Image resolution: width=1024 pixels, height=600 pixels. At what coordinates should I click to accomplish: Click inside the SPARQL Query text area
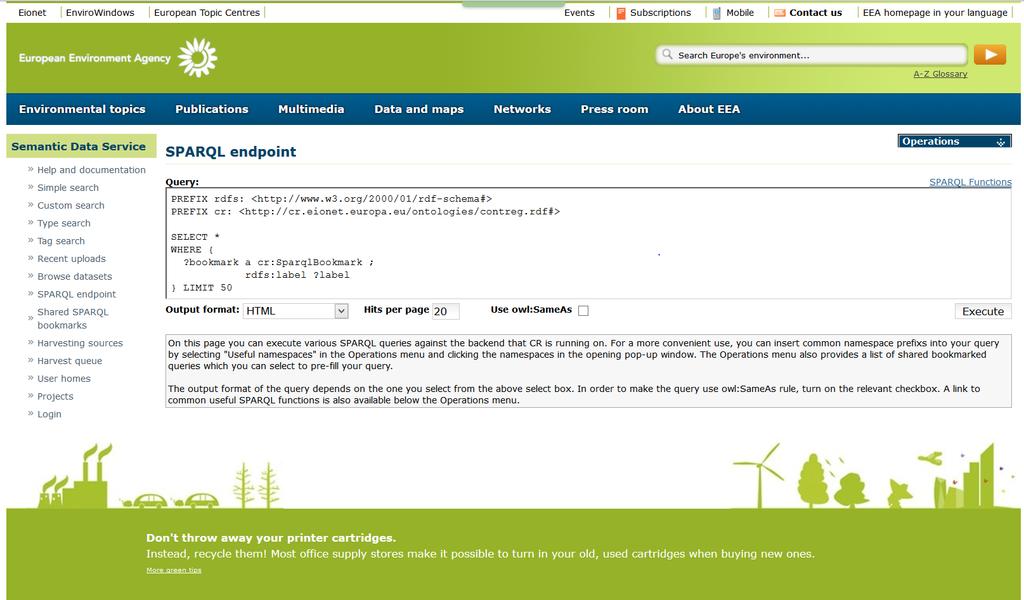588,243
